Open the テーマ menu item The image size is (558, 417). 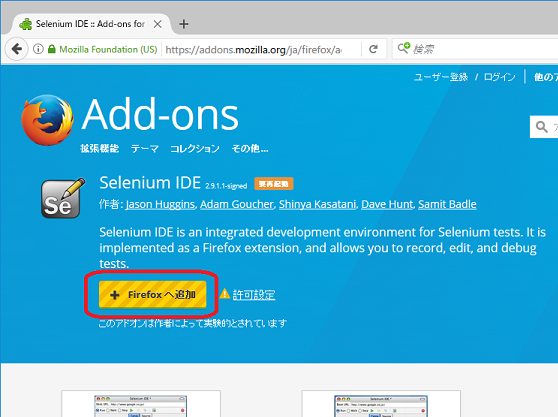144,148
